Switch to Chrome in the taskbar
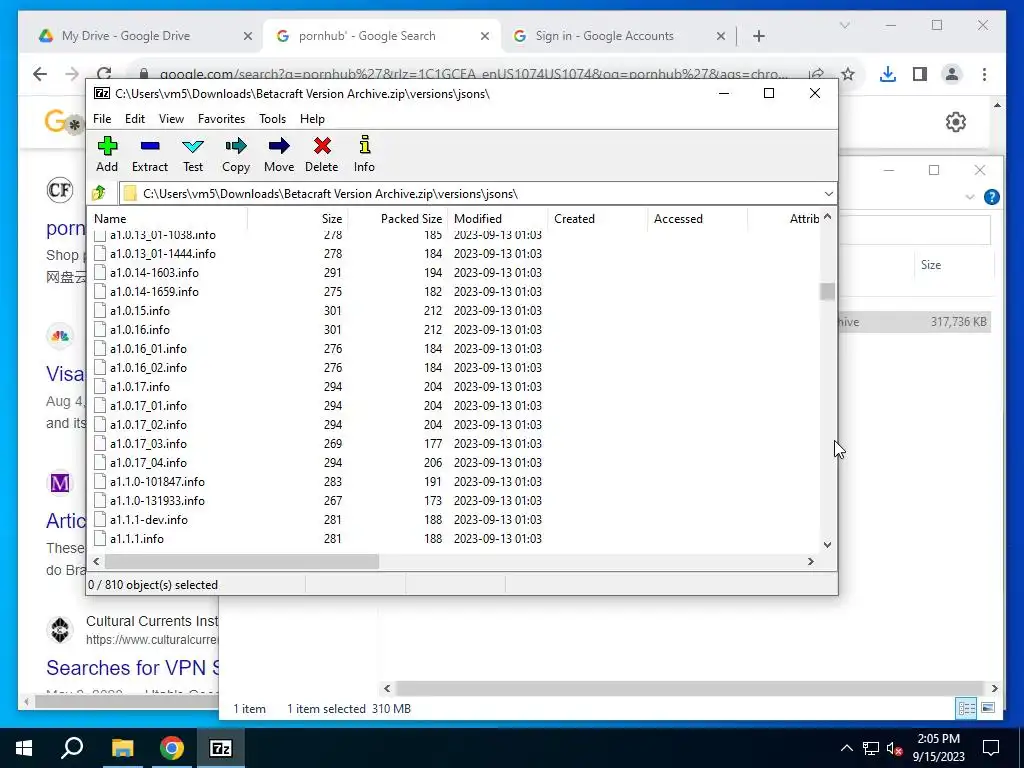This screenshot has width=1024, height=768. click(172, 748)
